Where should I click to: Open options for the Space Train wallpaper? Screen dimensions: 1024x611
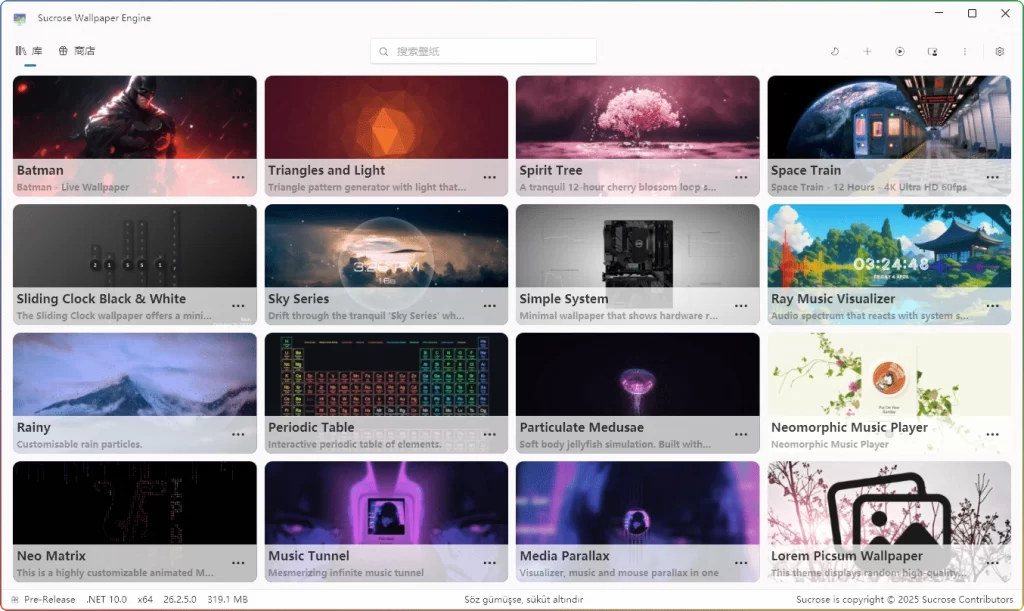pyautogui.click(x=992, y=177)
